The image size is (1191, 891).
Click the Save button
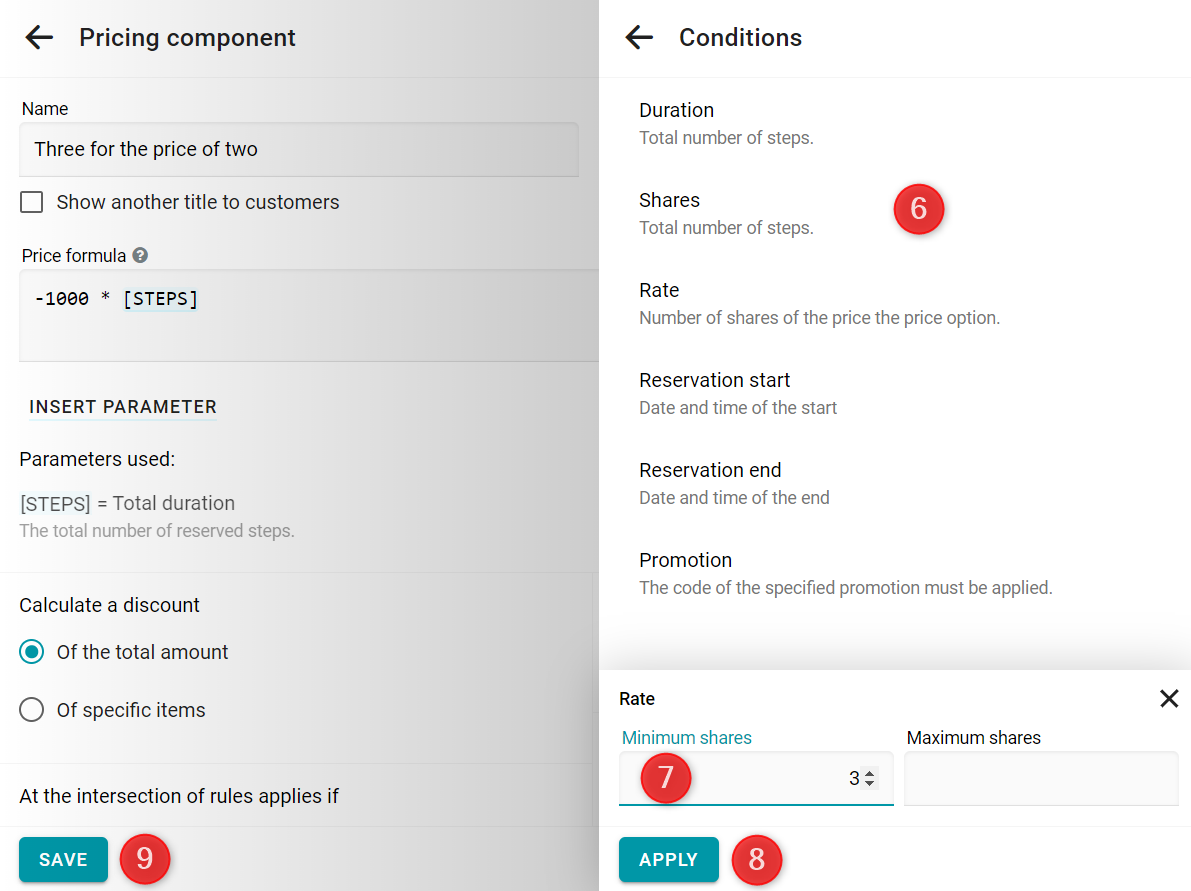(x=63, y=859)
